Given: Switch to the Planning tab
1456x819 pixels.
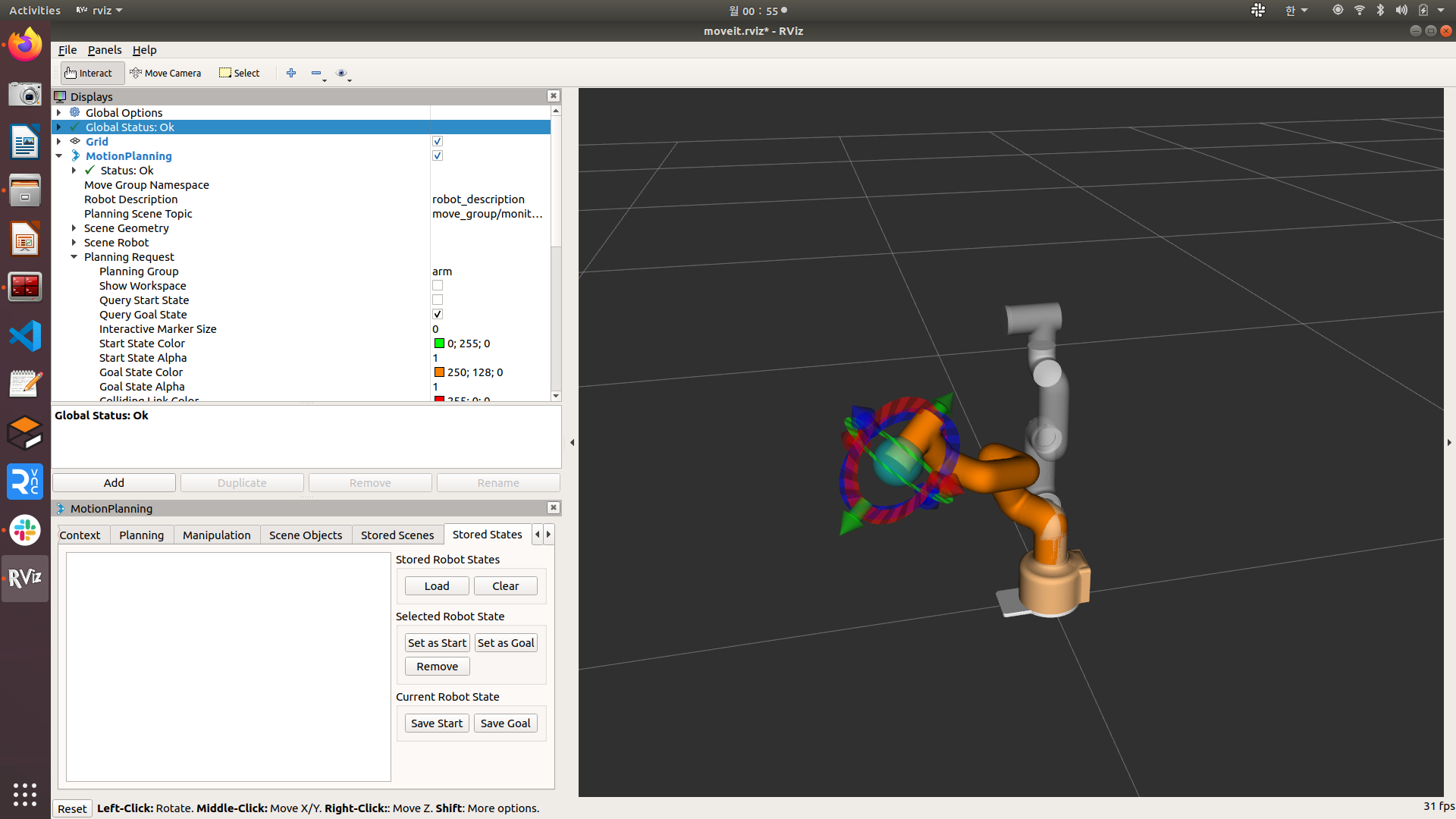Looking at the screenshot, I should click(x=142, y=535).
